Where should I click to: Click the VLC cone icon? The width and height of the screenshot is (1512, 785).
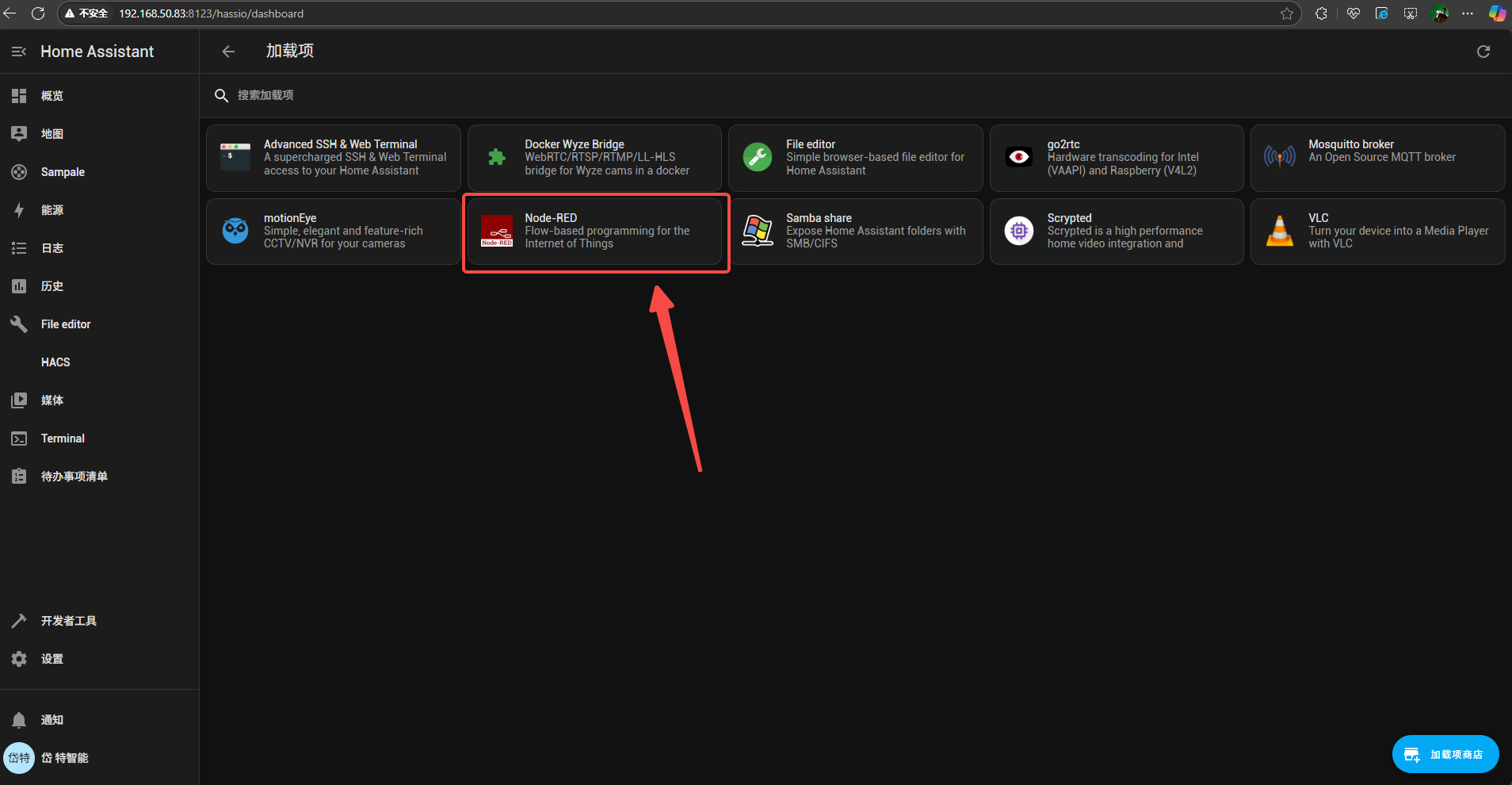[1279, 231]
